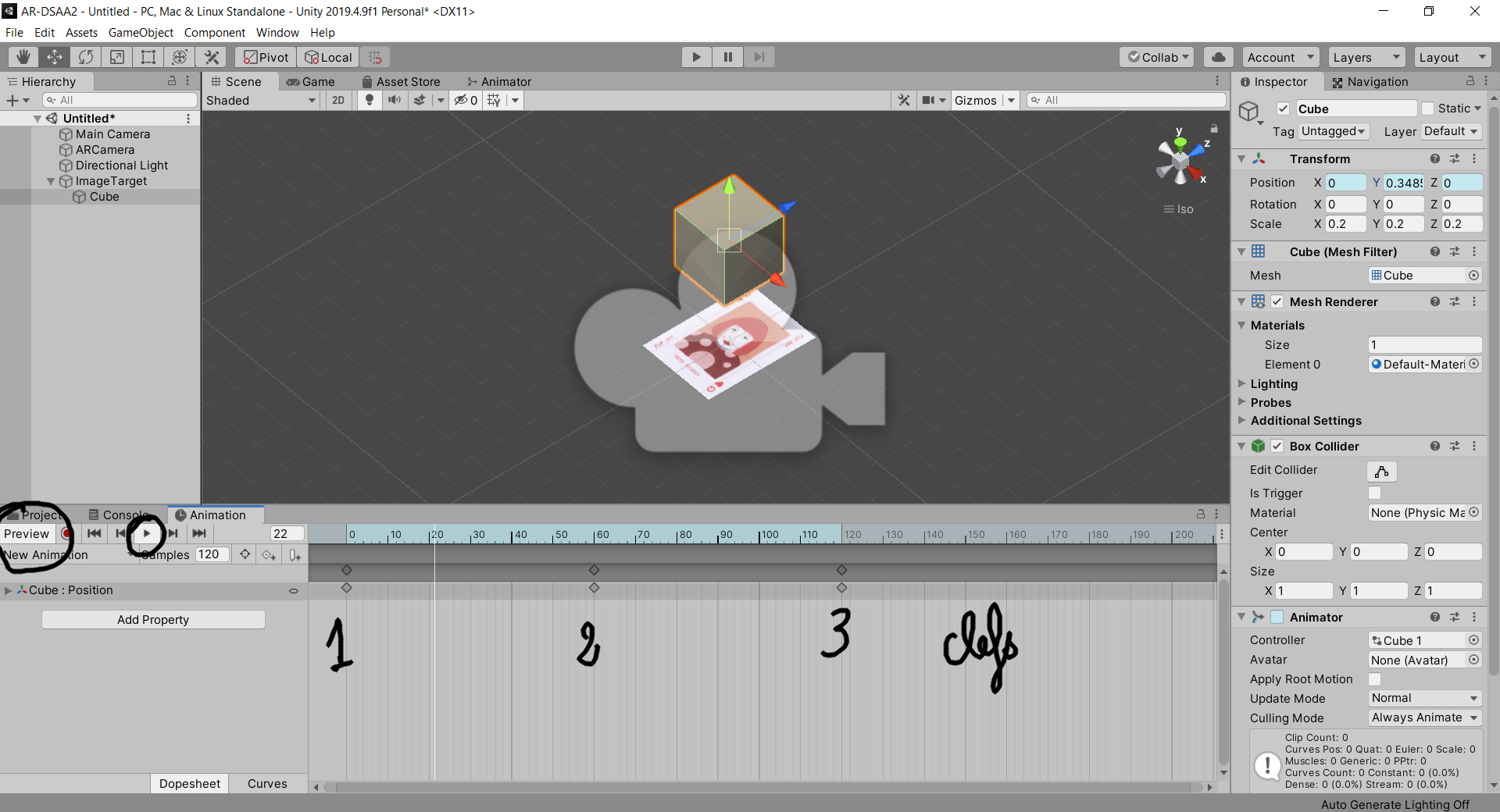Viewport: 1500px width, 812px height.
Task: Click the Cloud services icon
Action: point(1218,57)
